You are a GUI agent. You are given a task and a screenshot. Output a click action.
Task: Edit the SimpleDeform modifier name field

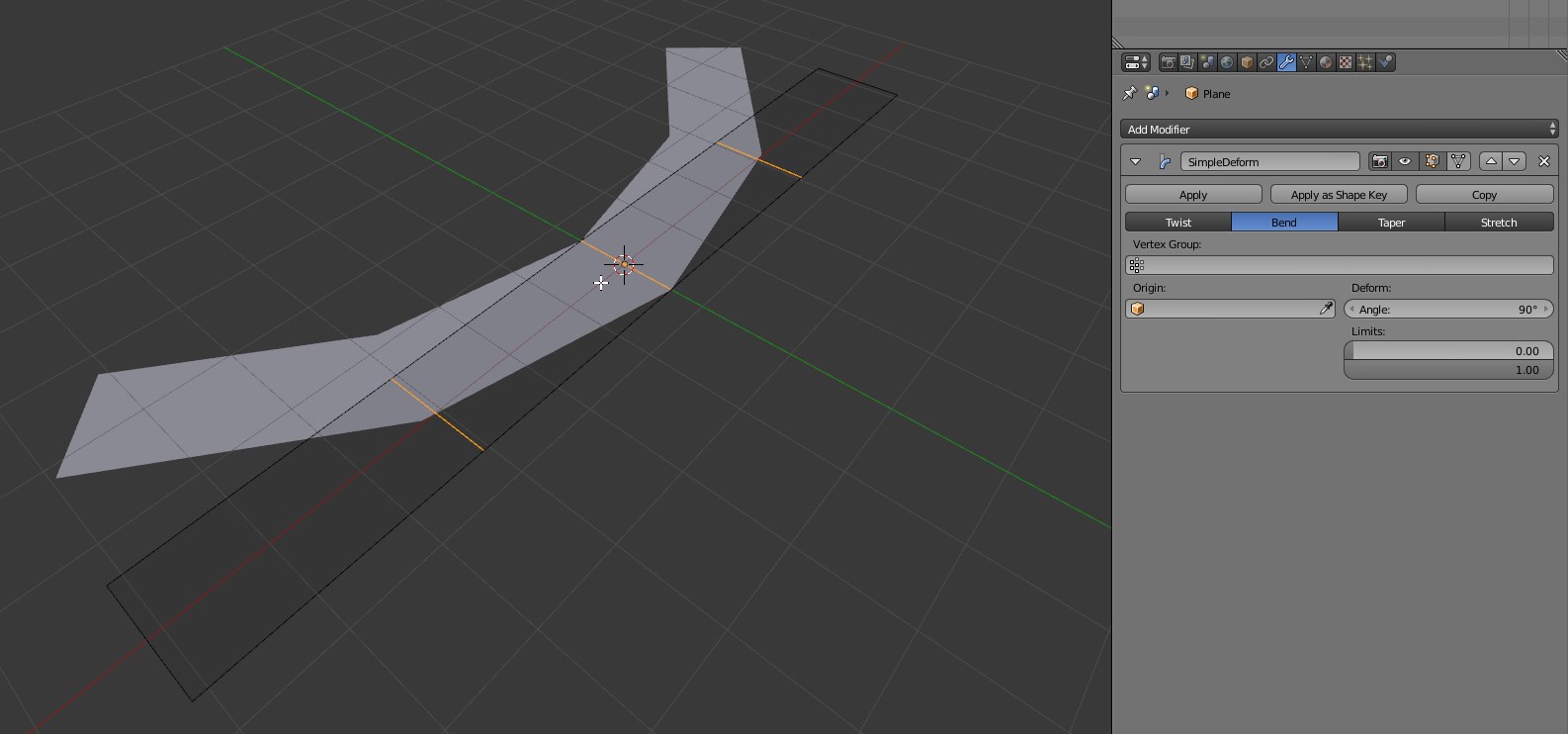1270,161
